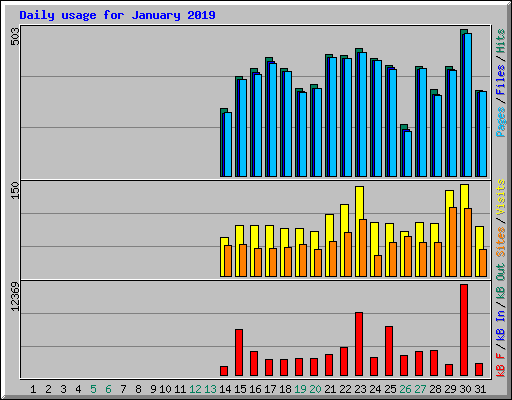Screen dimensions: 512x400
Task: Select the day 24 orange sites bar
Action: coord(378,266)
